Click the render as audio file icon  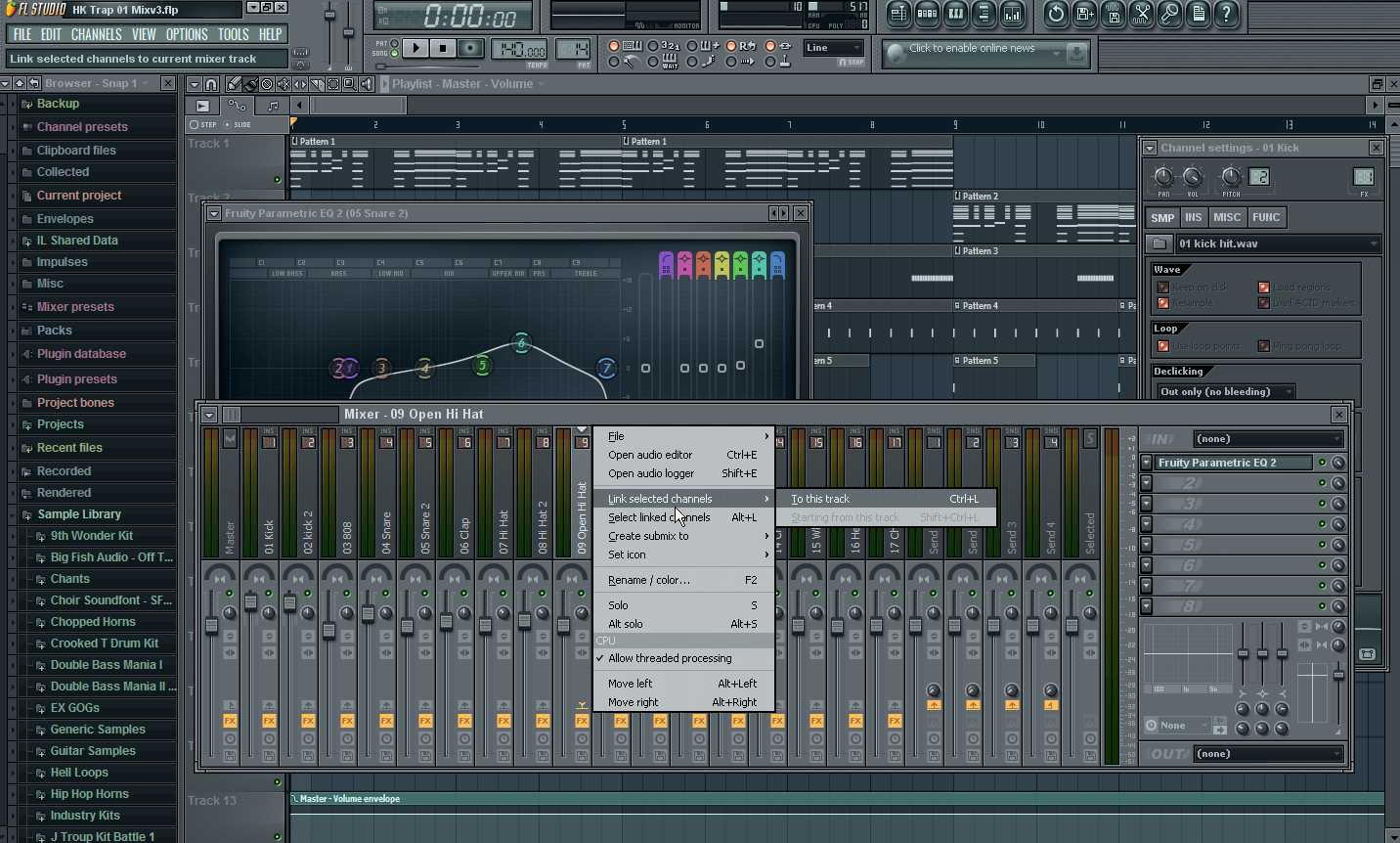tap(1113, 14)
